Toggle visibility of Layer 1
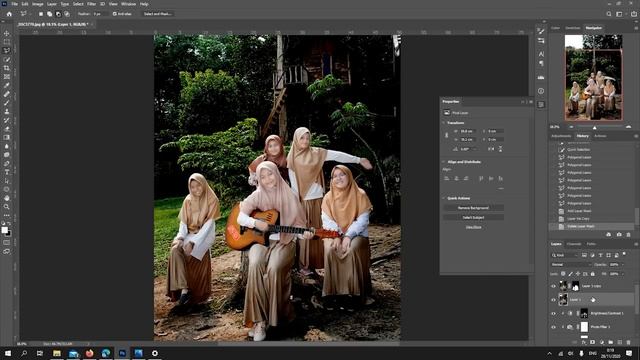This screenshot has height=360, width=640. (553, 300)
